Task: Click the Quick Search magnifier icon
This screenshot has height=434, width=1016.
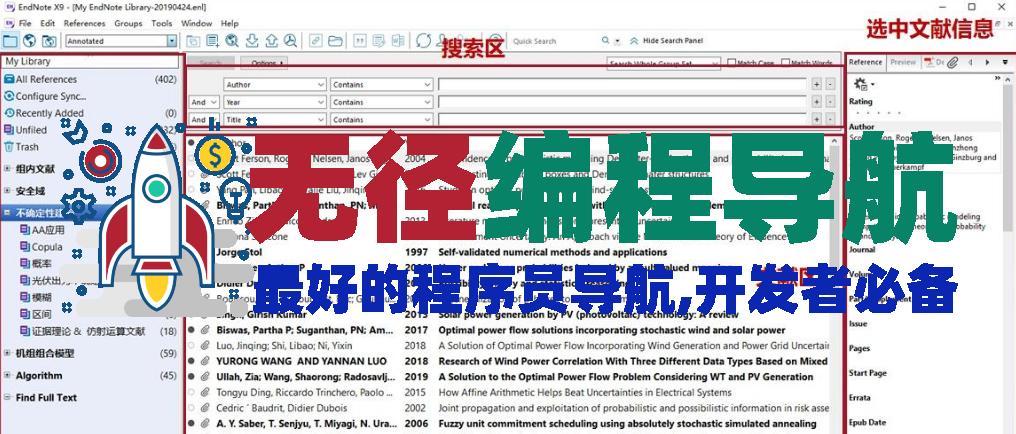Action: 605,40
